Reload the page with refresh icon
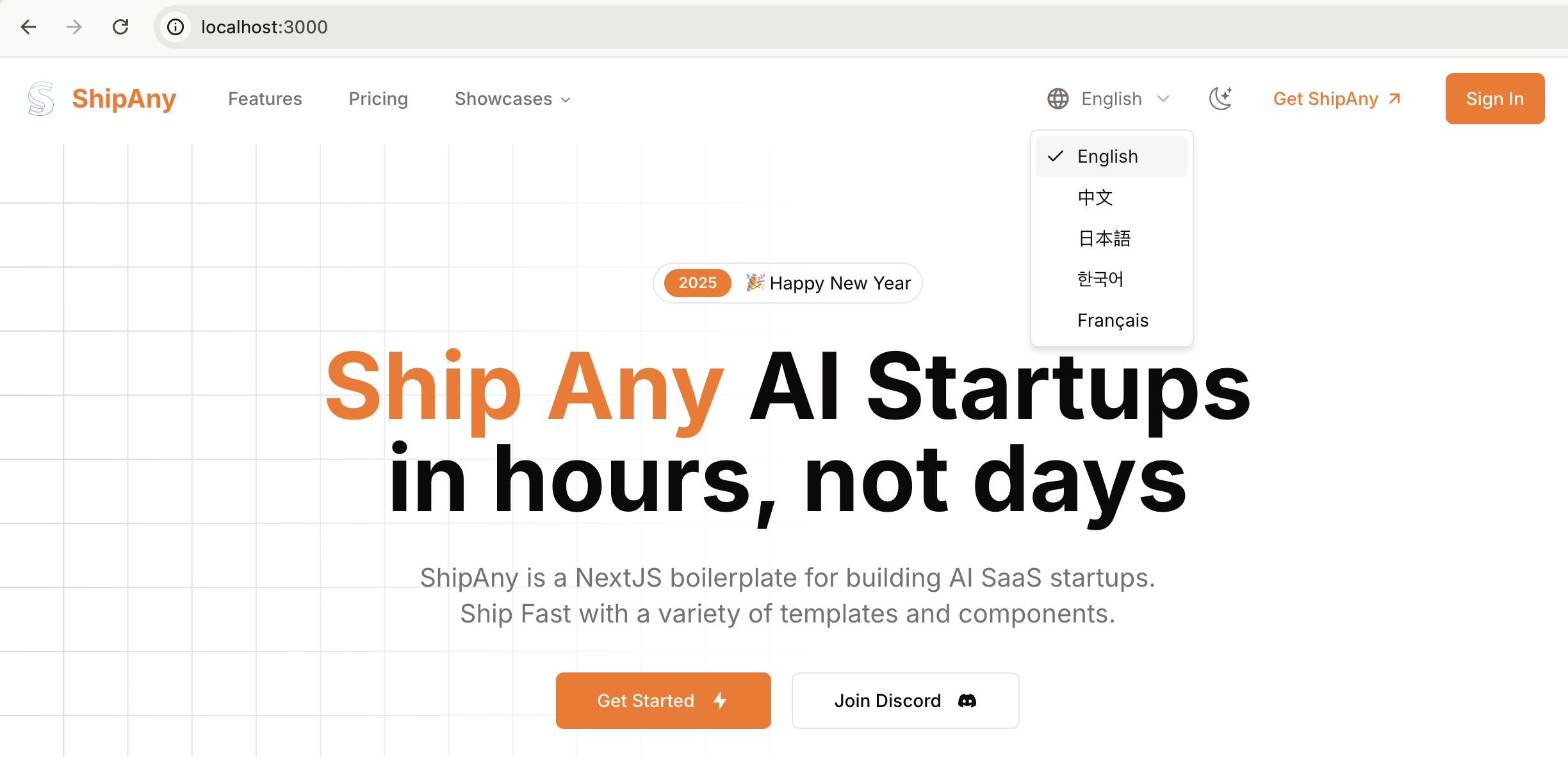The image size is (1568, 757). pyautogui.click(x=120, y=27)
